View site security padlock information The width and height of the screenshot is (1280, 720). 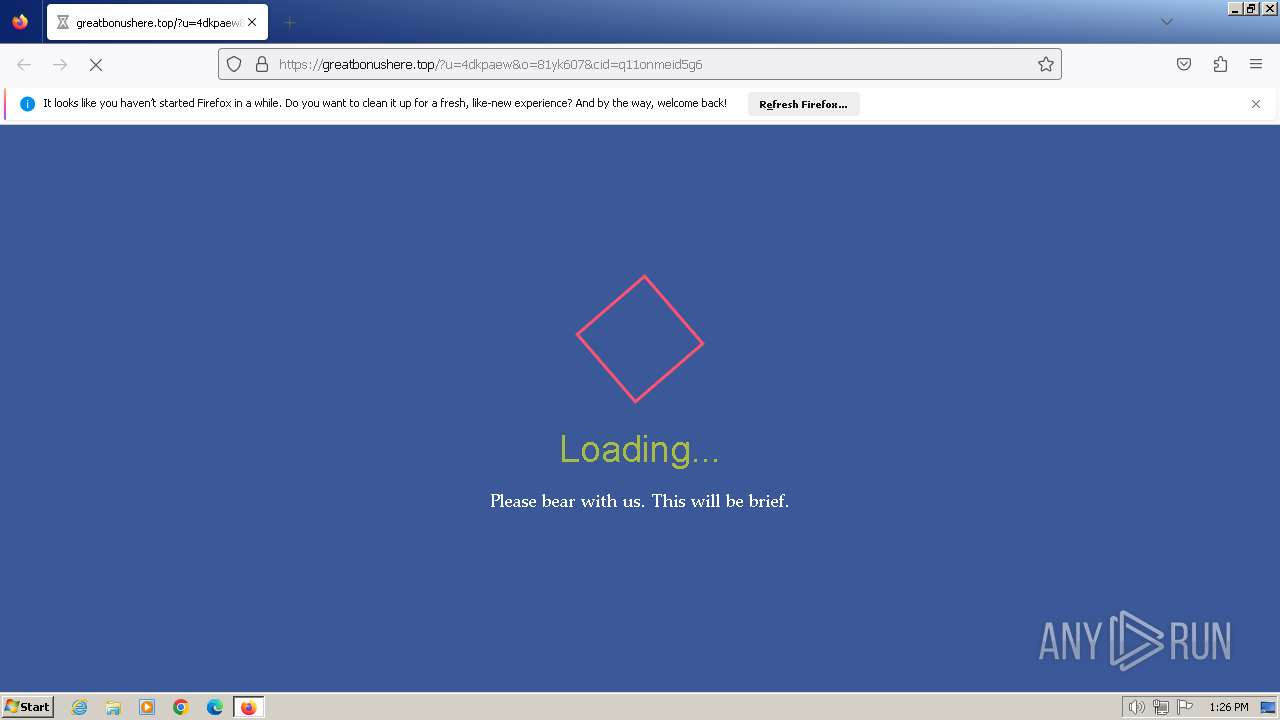click(x=262, y=64)
